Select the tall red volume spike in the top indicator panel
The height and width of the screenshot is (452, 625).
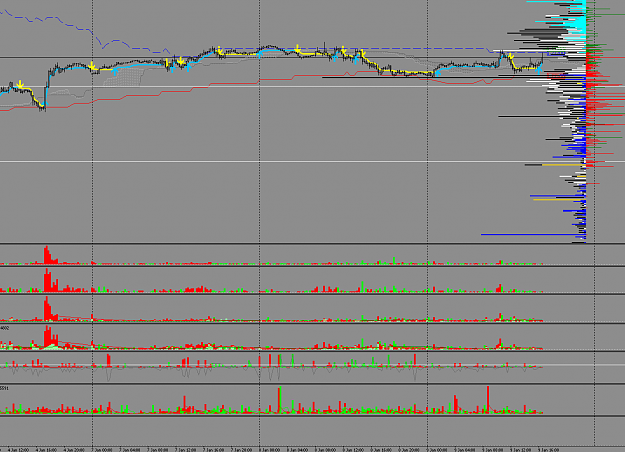[x=47, y=255]
